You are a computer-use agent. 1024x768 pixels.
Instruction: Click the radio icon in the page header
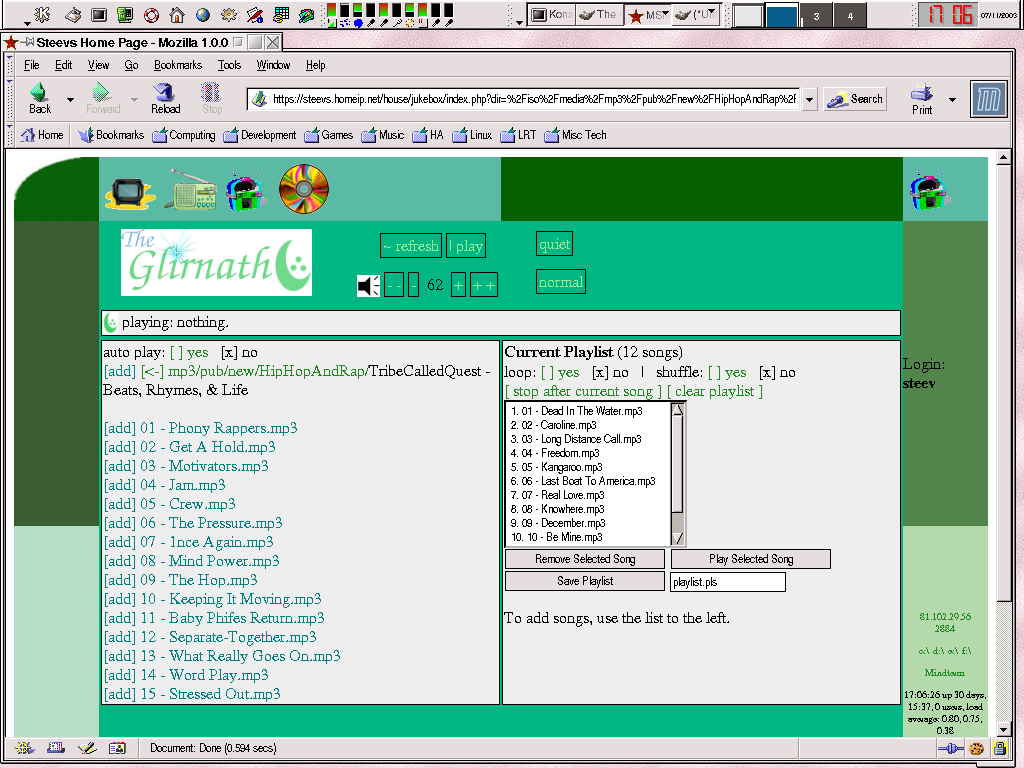click(x=190, y=190)
